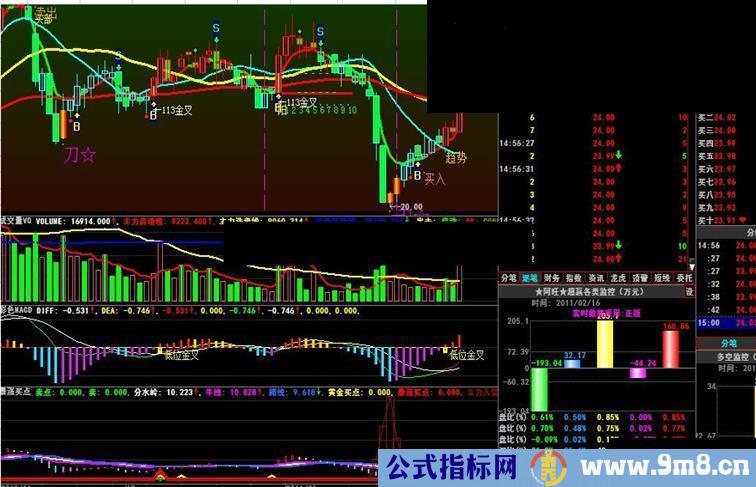Image resolution: width=756 pixels, height=487 pixels.
Task: Select the 分笔 tab
Action: pyautogui.click(x=508, y=279)
